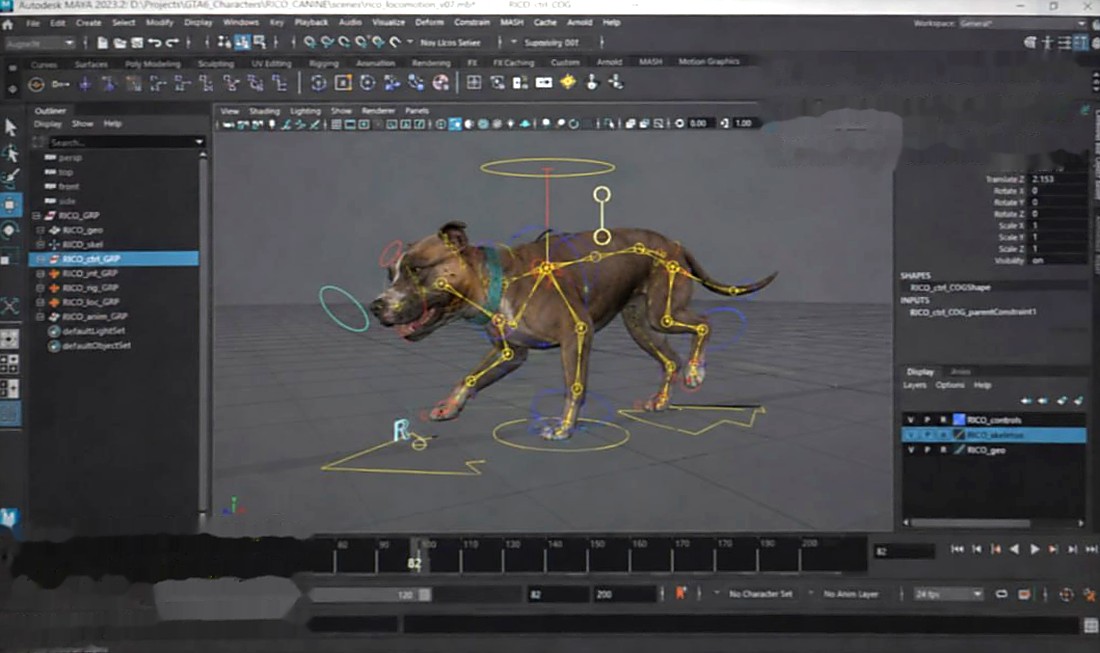The height and width of the screenshot is (653, 1100).
Task: Toggle playback P of RICO_geo layer
Action: [x=927, y=450]
